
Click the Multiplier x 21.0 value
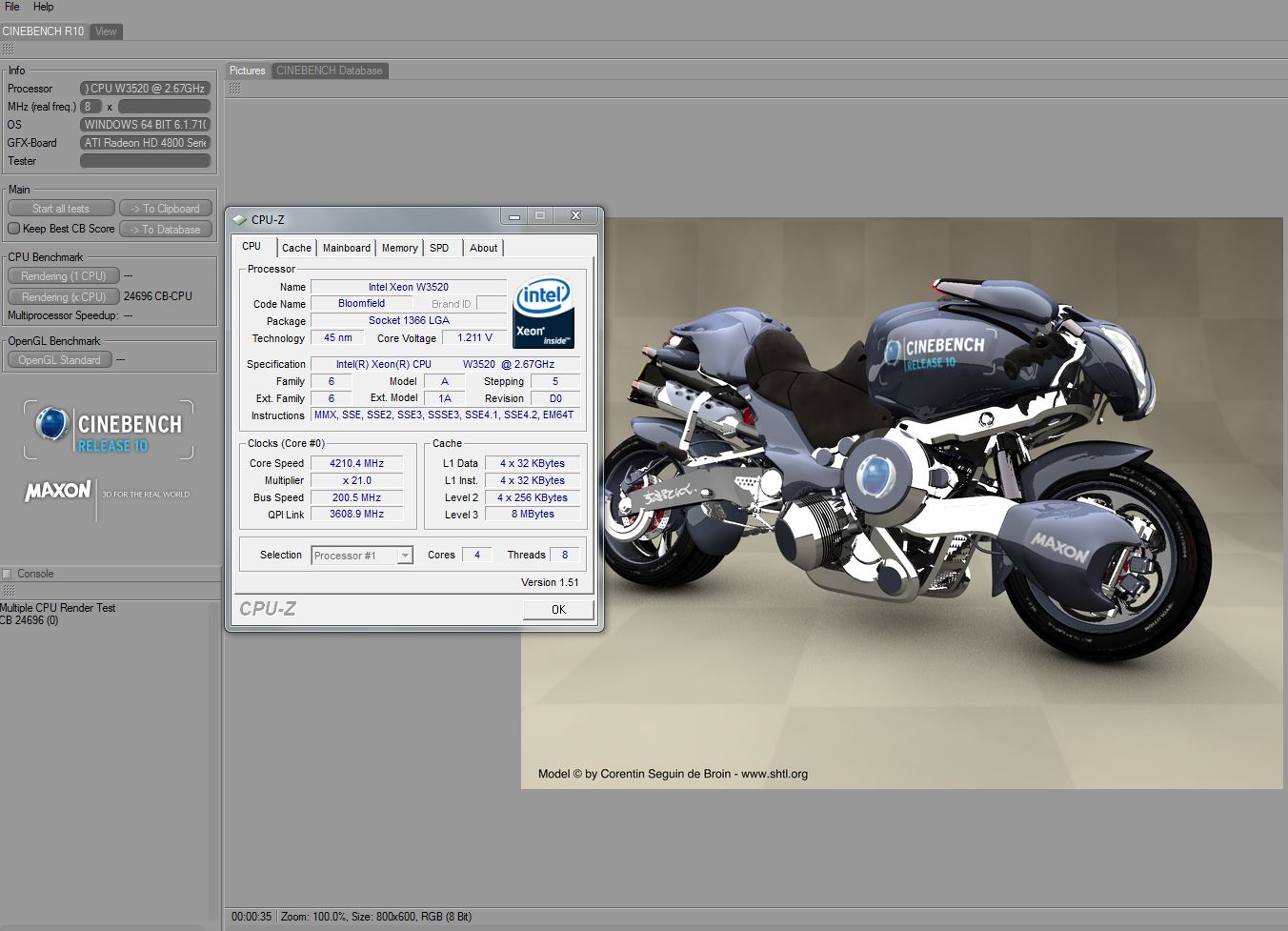(x=357, y=480)
